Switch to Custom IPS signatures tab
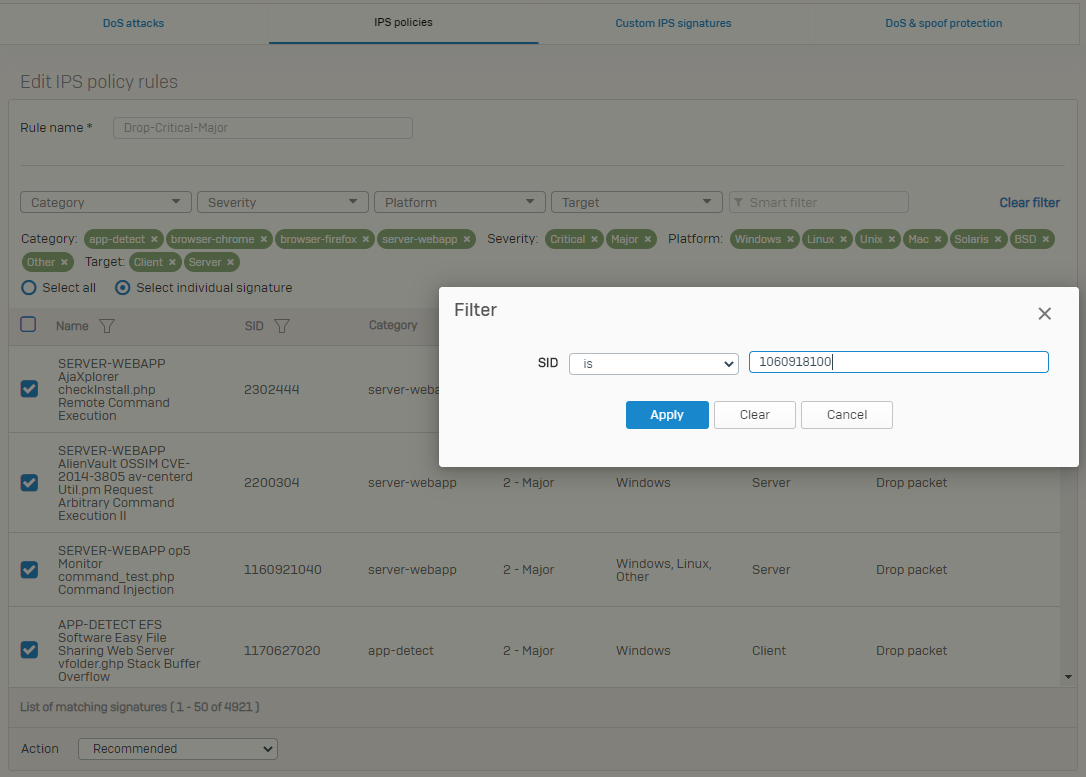The image size is (1086, 777). 673,23
